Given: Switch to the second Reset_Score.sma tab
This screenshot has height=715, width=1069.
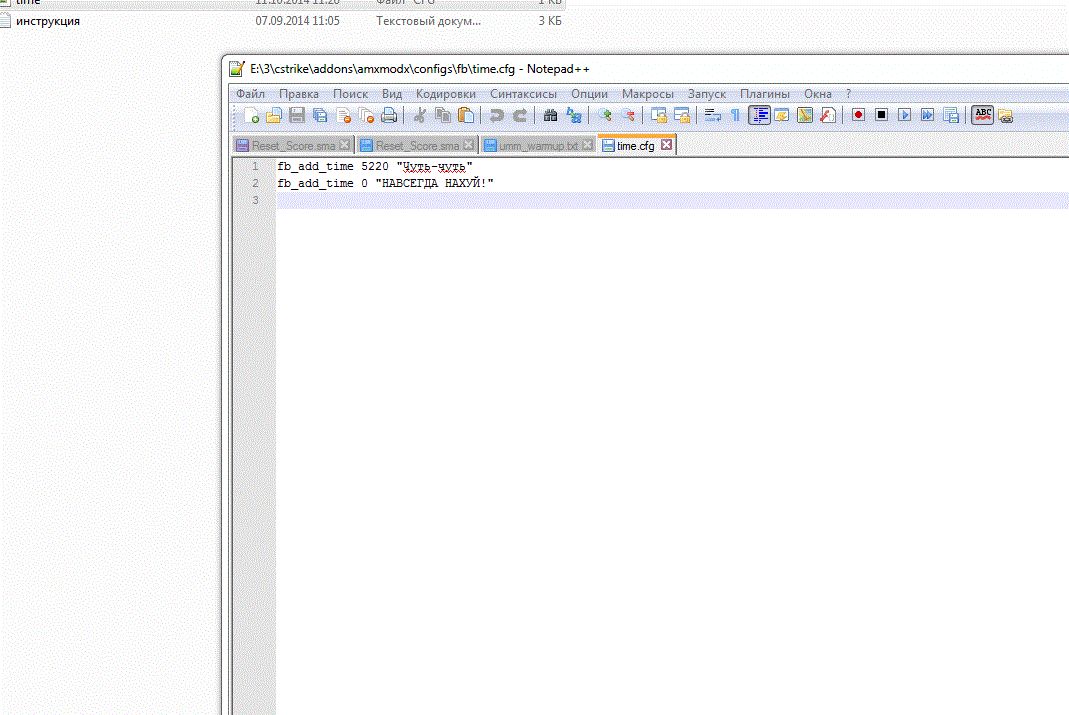Looking at the screenshot, I should pyautogui.click(x=417, y=145).
